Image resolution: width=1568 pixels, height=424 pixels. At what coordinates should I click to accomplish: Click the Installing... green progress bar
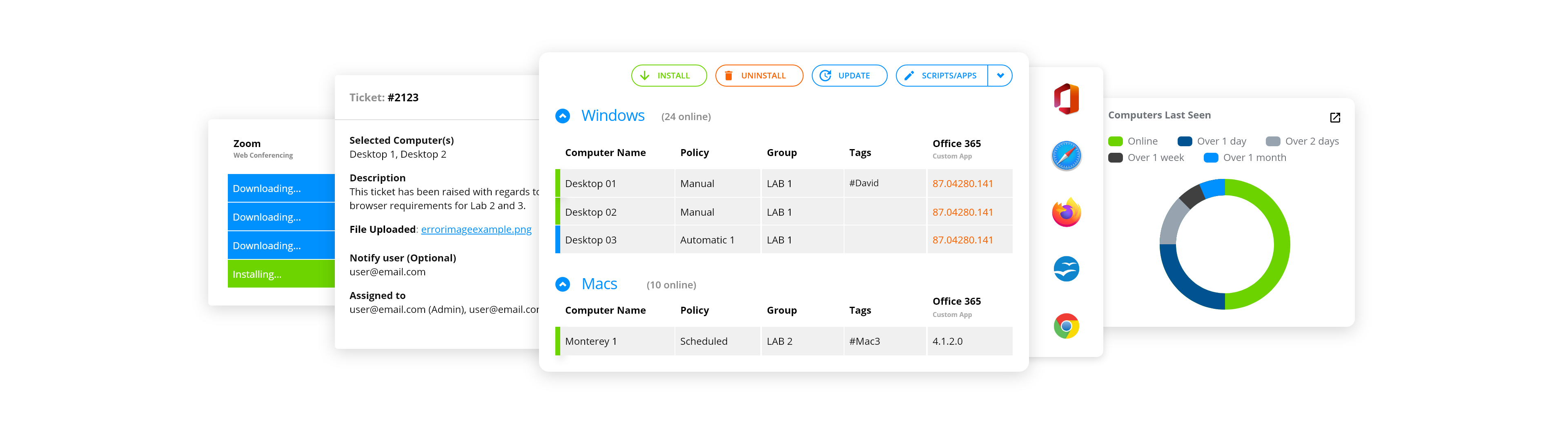click(x=281, y=274)
